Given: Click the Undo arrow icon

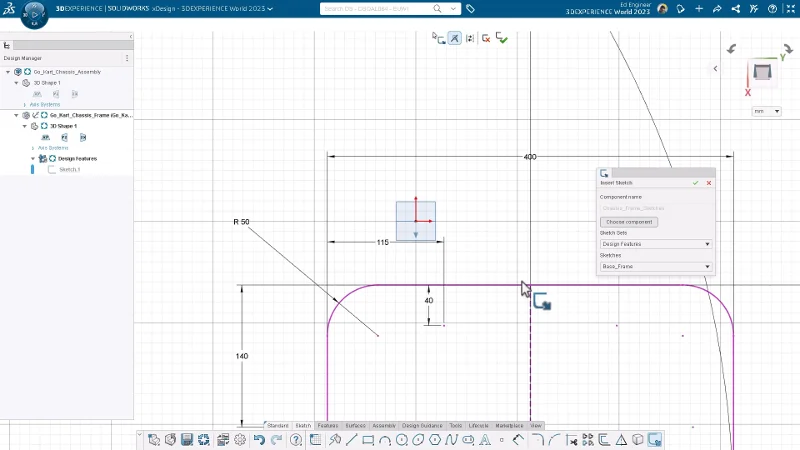Looking at the screenshot, I should 259,439.
